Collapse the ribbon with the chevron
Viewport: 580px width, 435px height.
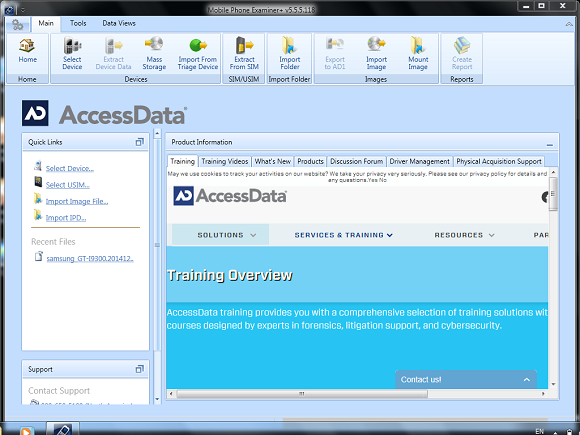[569, 24]
